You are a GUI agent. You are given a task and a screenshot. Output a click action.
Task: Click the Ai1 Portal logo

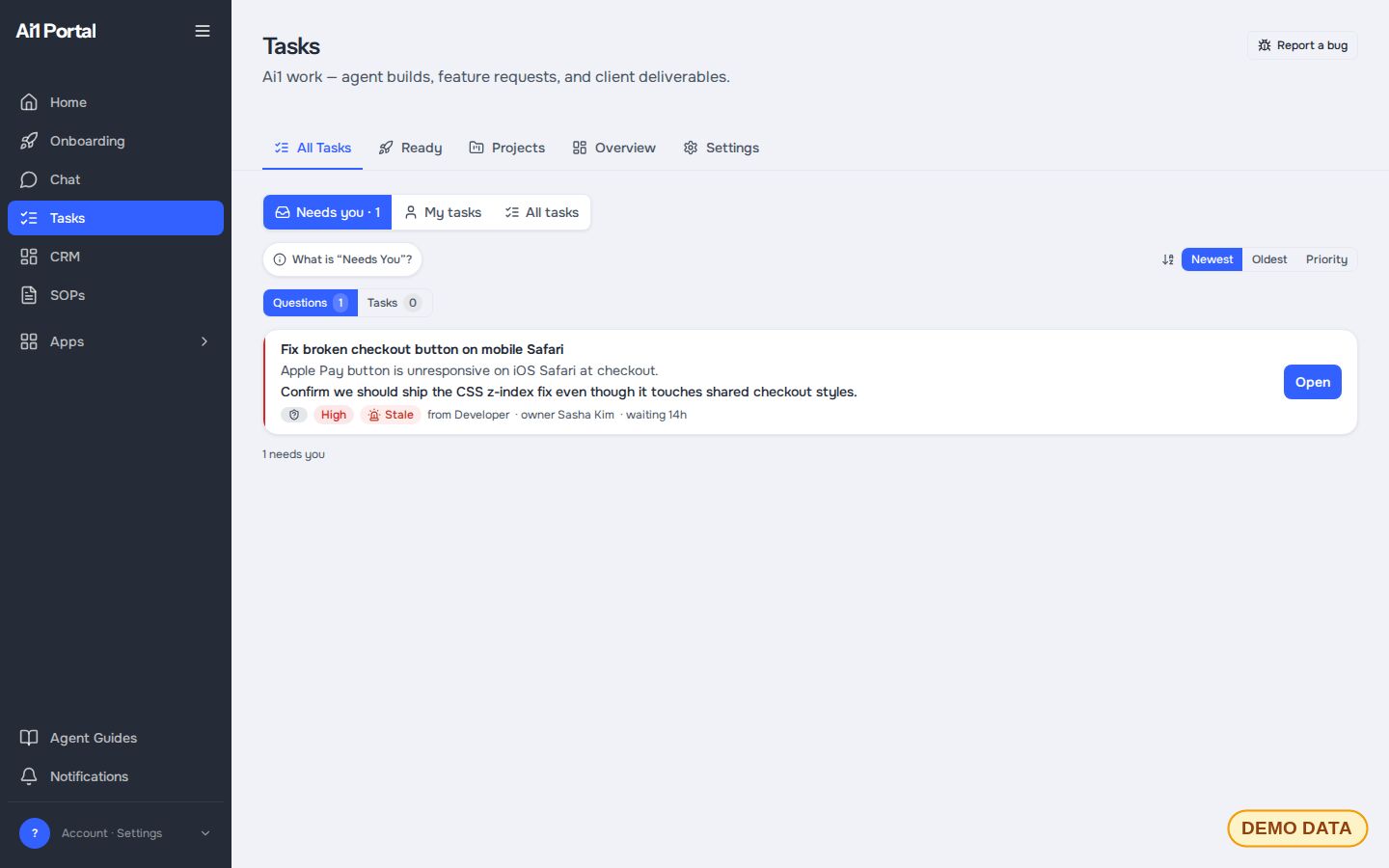coord(56,31)
